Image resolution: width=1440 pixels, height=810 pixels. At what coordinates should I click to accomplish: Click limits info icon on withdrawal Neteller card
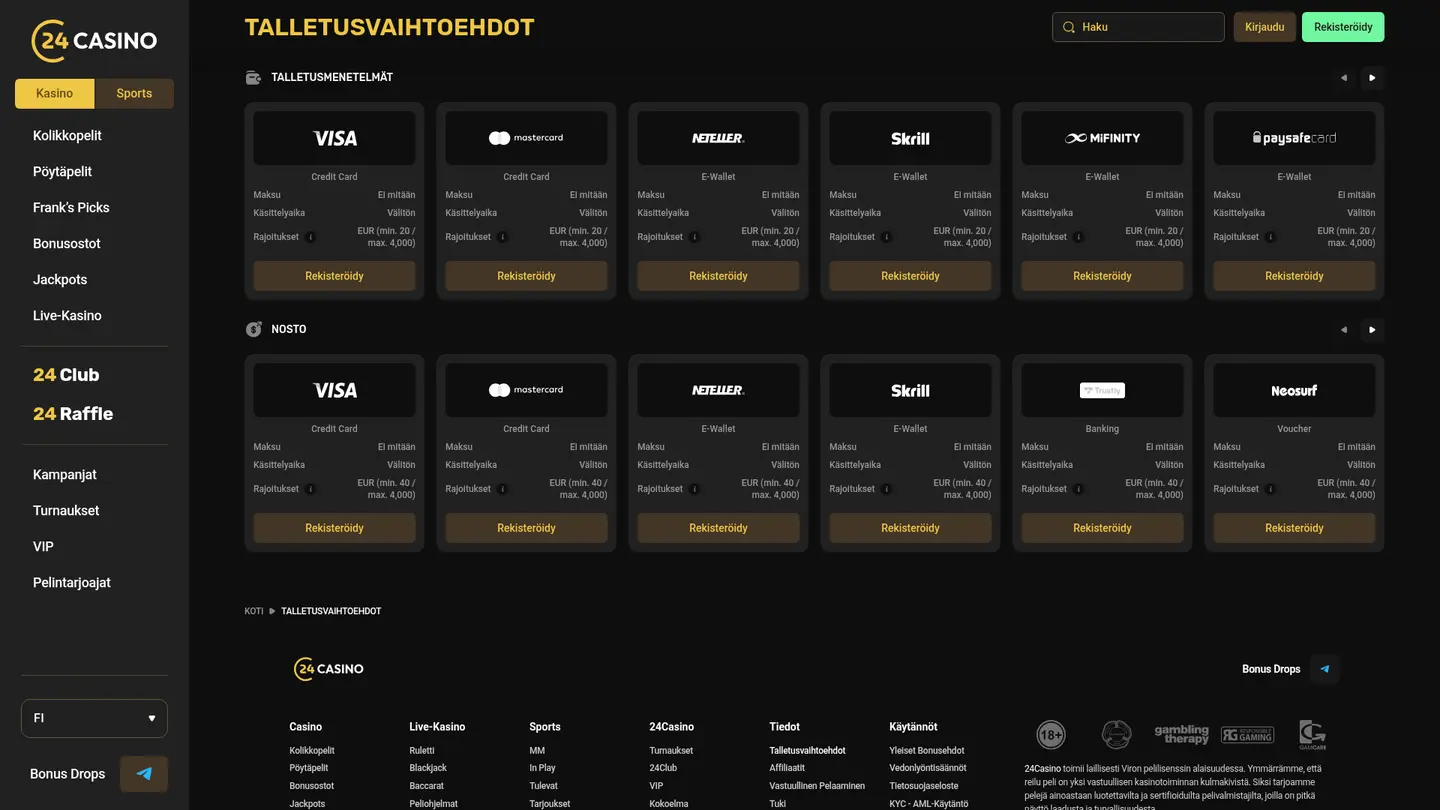pyautogui.click(x=694, y=489)
